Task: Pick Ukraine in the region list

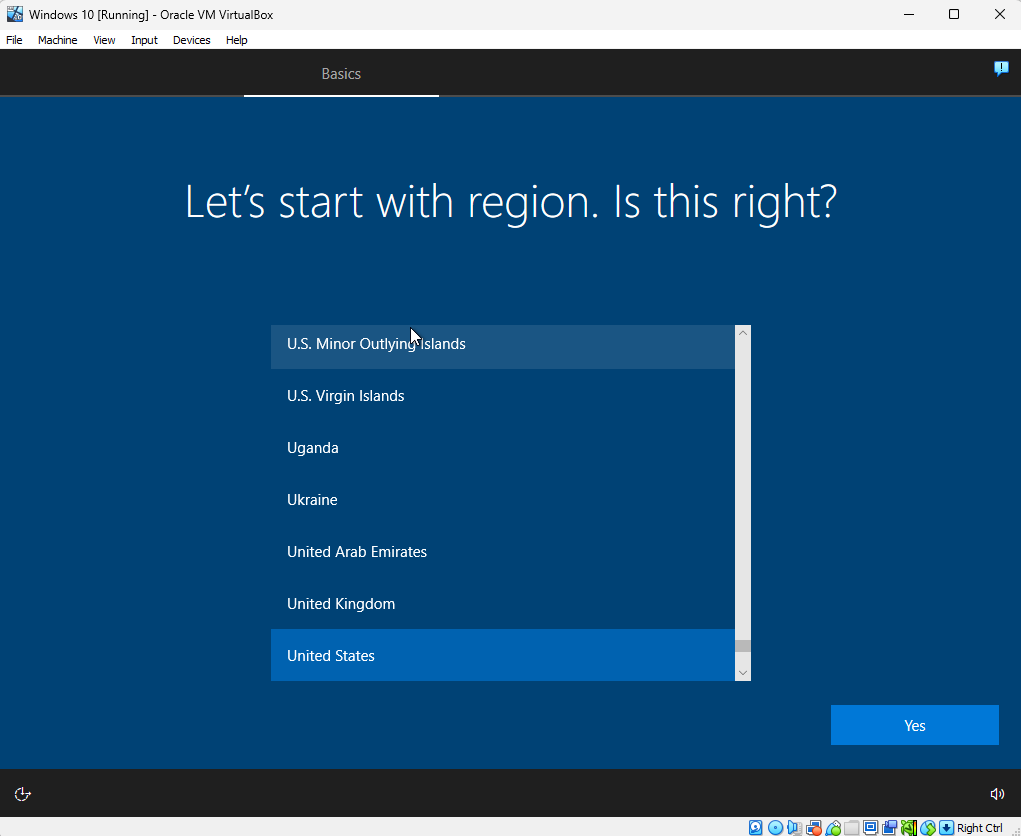Action: point(503,499)
